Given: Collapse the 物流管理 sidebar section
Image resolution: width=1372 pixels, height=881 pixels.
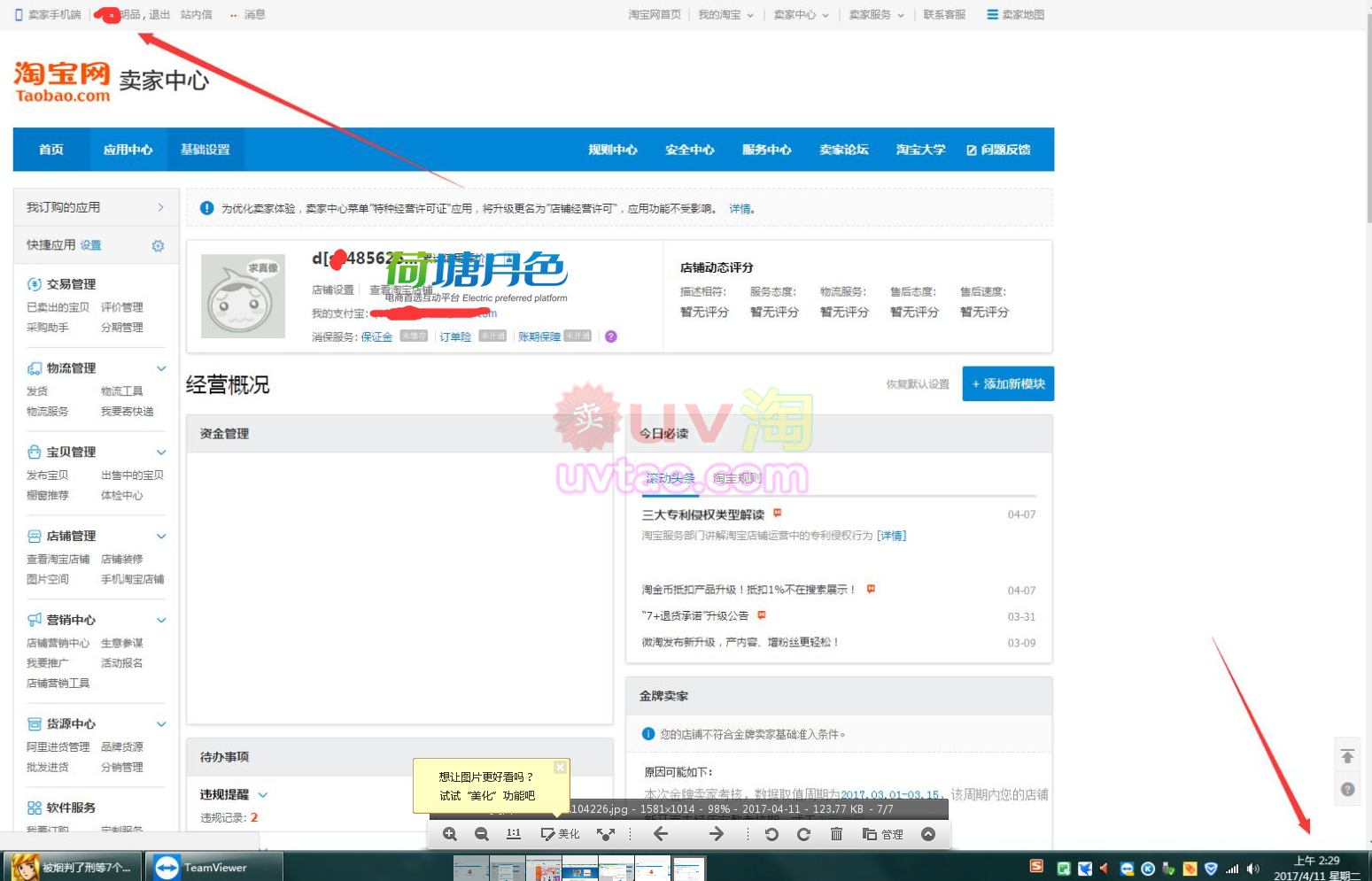Looking at the screenshot, I should click(x=161, y=368).
